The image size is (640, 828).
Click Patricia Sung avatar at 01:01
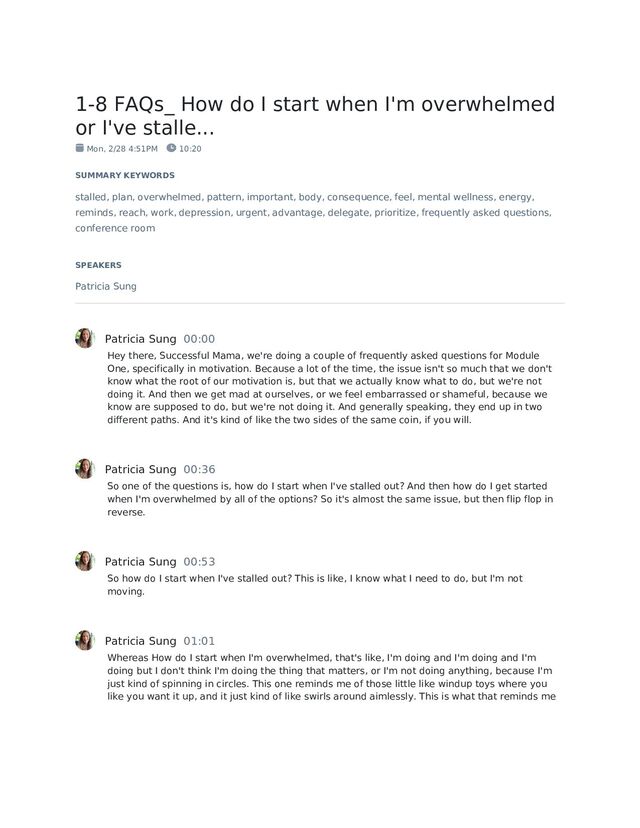coord(85,641)
